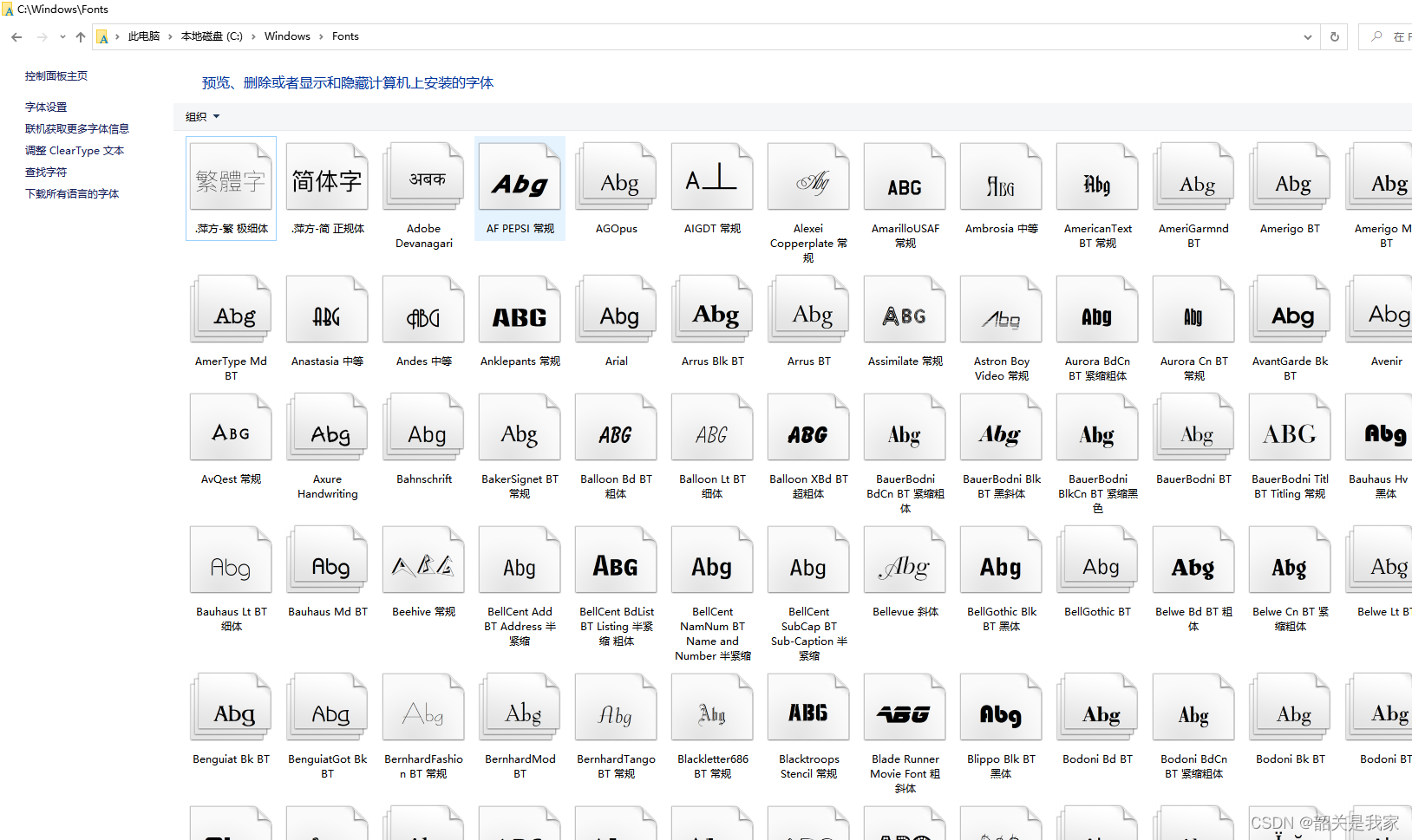The width and height of the screenshot is (1412, 840).
Task: Open 字体设置 link
Action: pos(46,107)
